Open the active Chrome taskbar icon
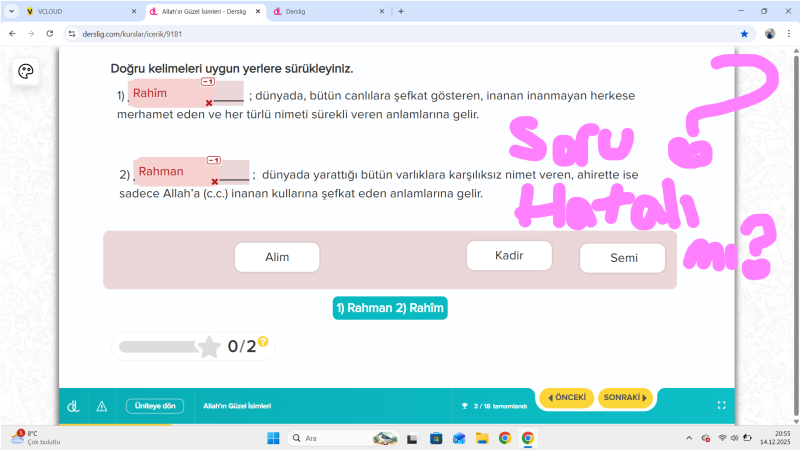Image resolution: width=800 pixels, height=450 pixels. [x=528, y=438]
